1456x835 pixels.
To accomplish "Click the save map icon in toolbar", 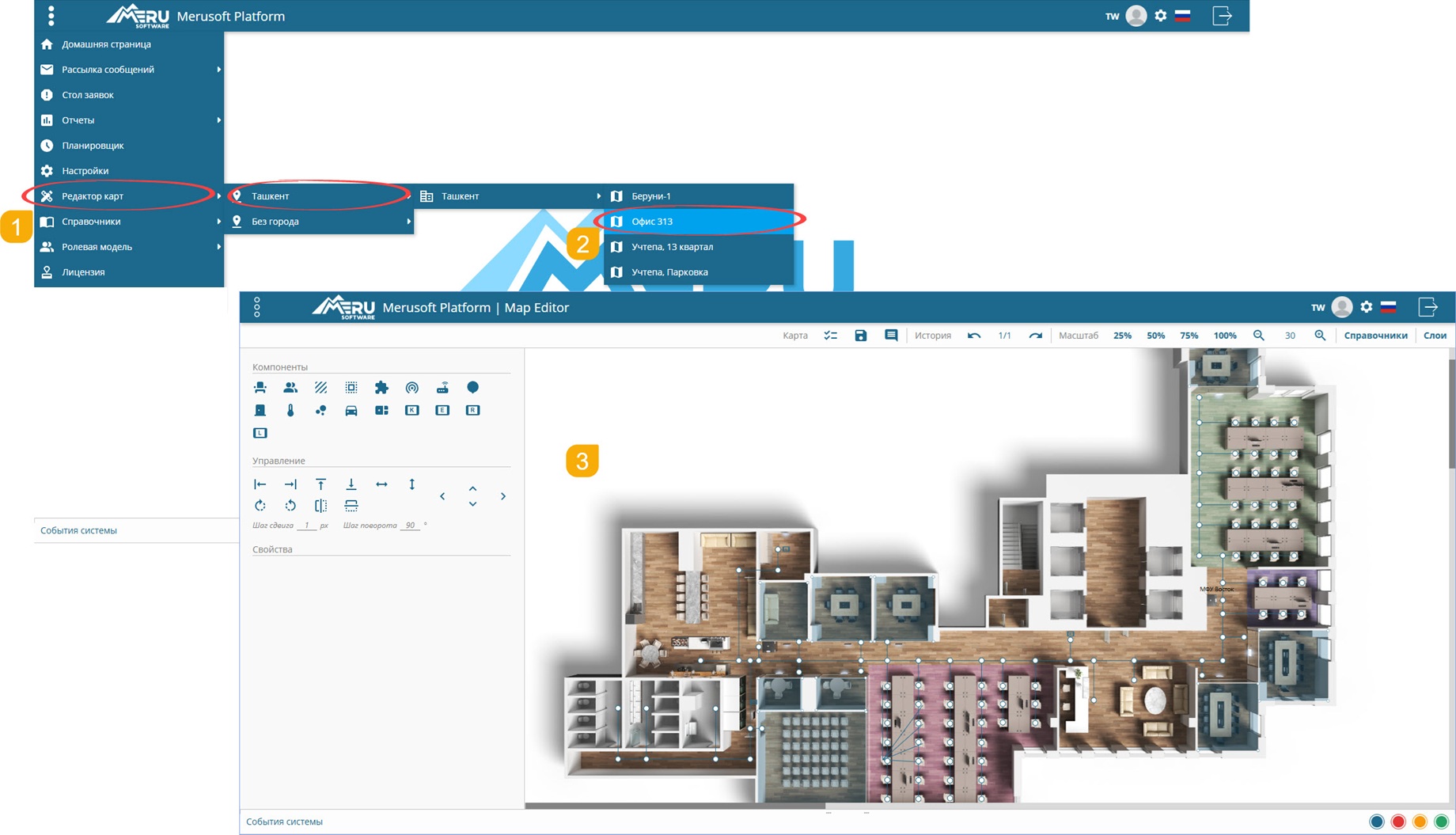I will tap(860, 336).
